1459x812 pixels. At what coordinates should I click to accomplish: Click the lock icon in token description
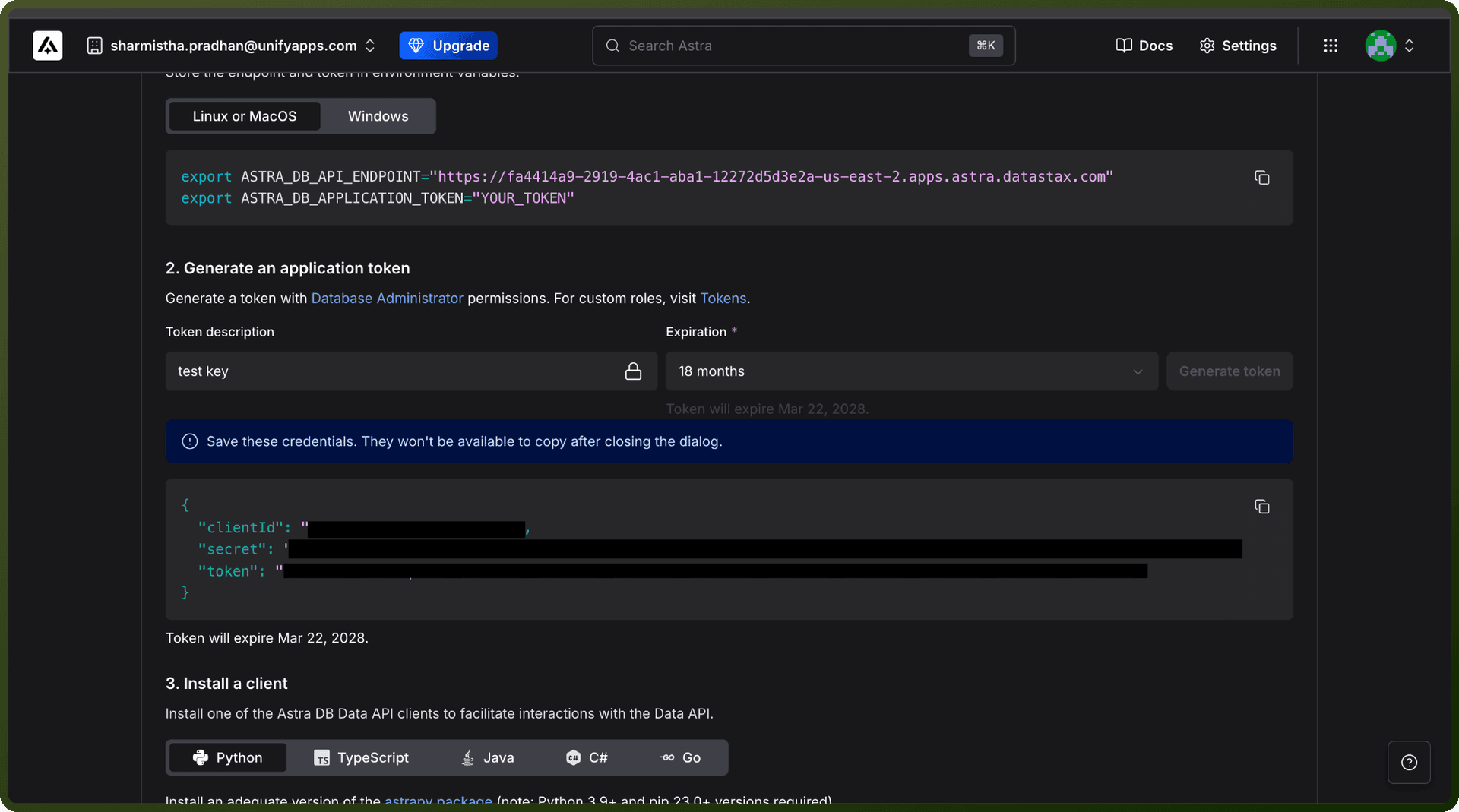point(633,371)
